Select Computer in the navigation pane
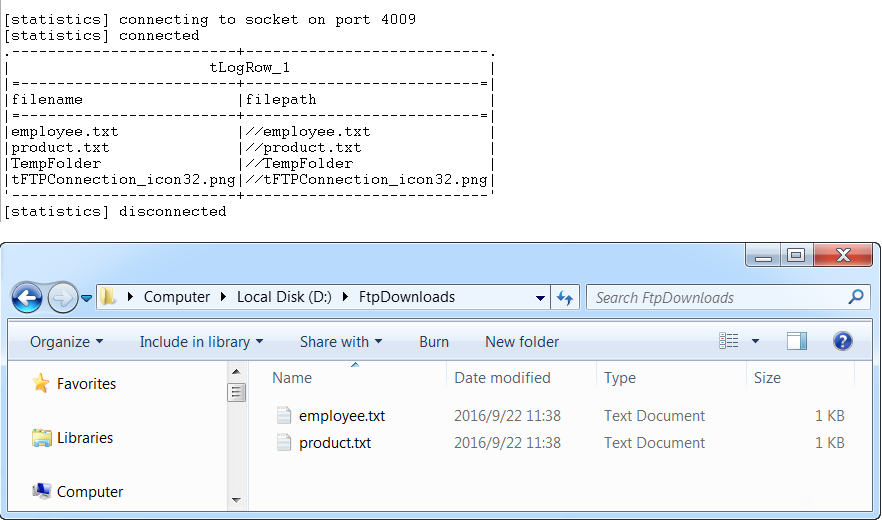The height and width of the screenshot is (520, 882). (90, 492)
